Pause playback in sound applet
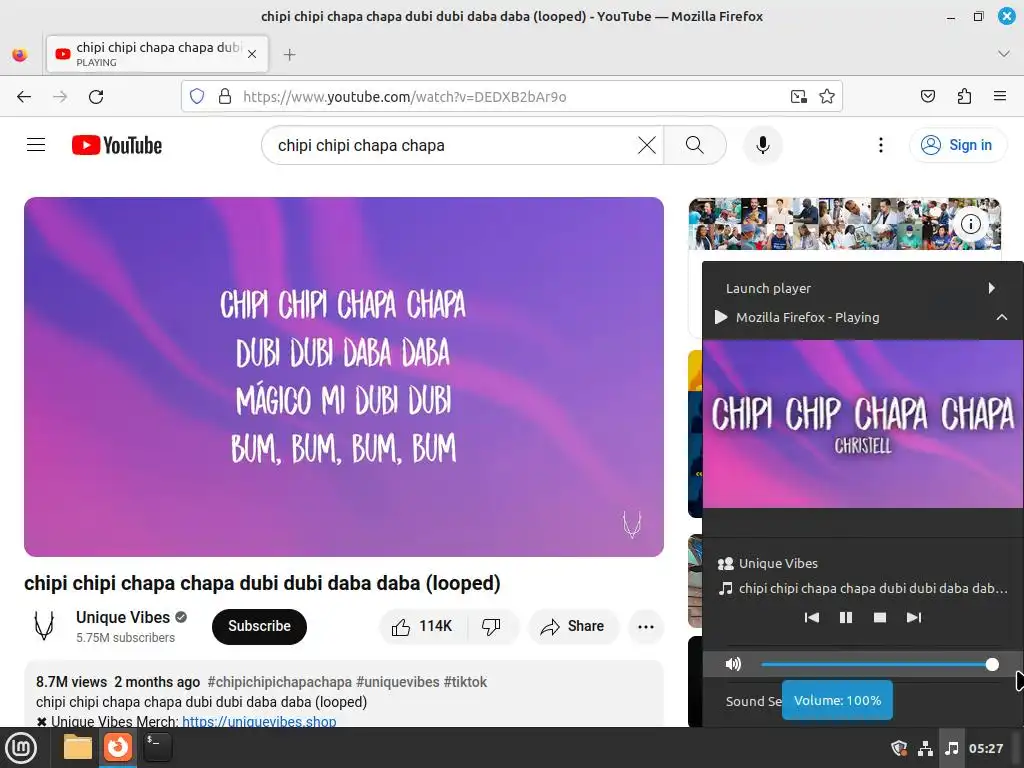 click(x=846, y=617)
